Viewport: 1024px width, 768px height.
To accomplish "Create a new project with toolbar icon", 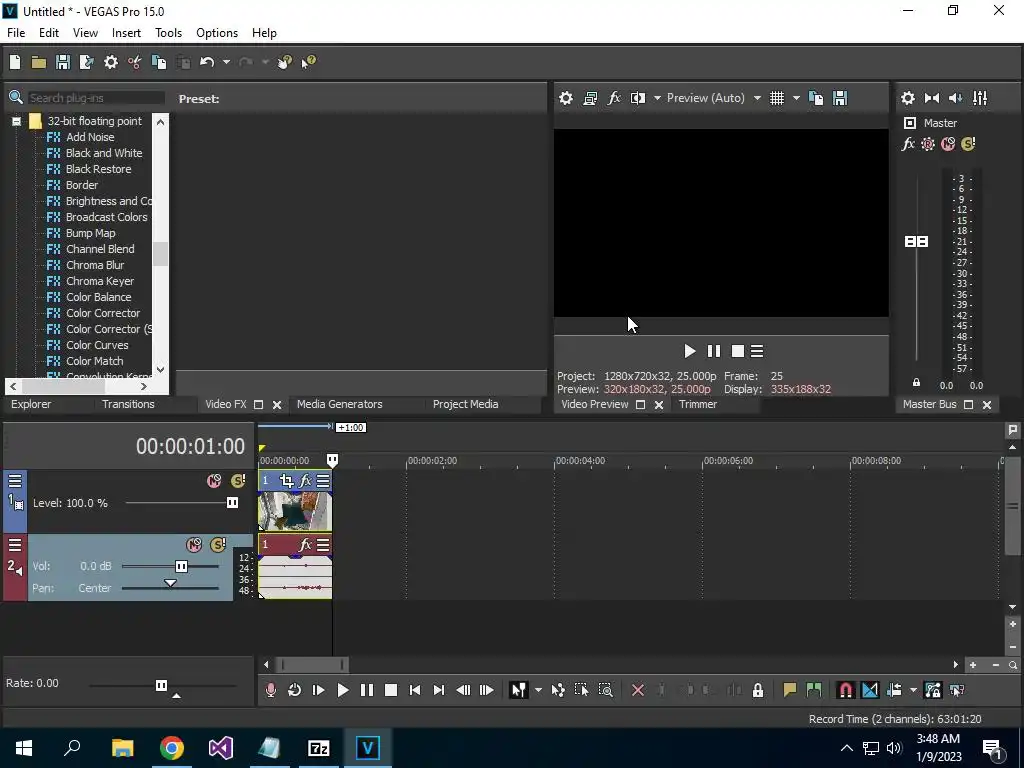I will pyautogui.click(x=15, y=62).
